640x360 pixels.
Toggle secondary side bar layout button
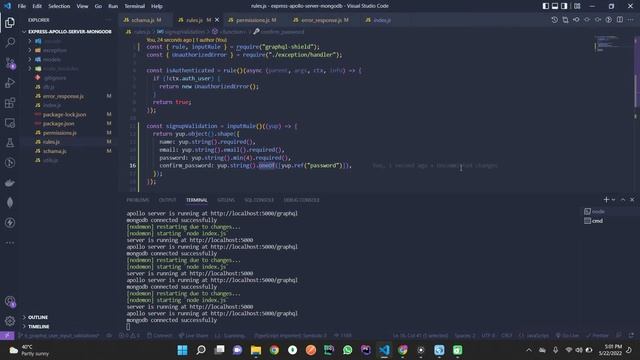pyautogui.click(x=564, y=6)
